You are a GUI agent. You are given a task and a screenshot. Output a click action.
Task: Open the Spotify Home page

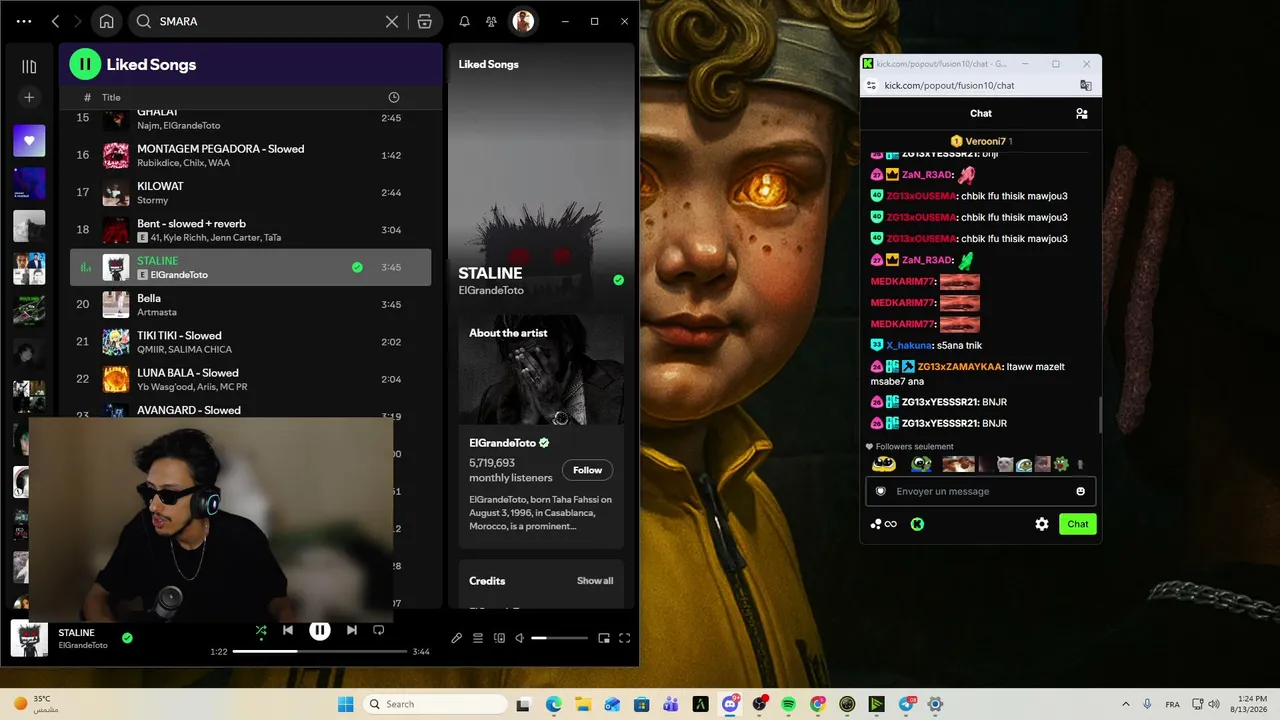point(106,21)
